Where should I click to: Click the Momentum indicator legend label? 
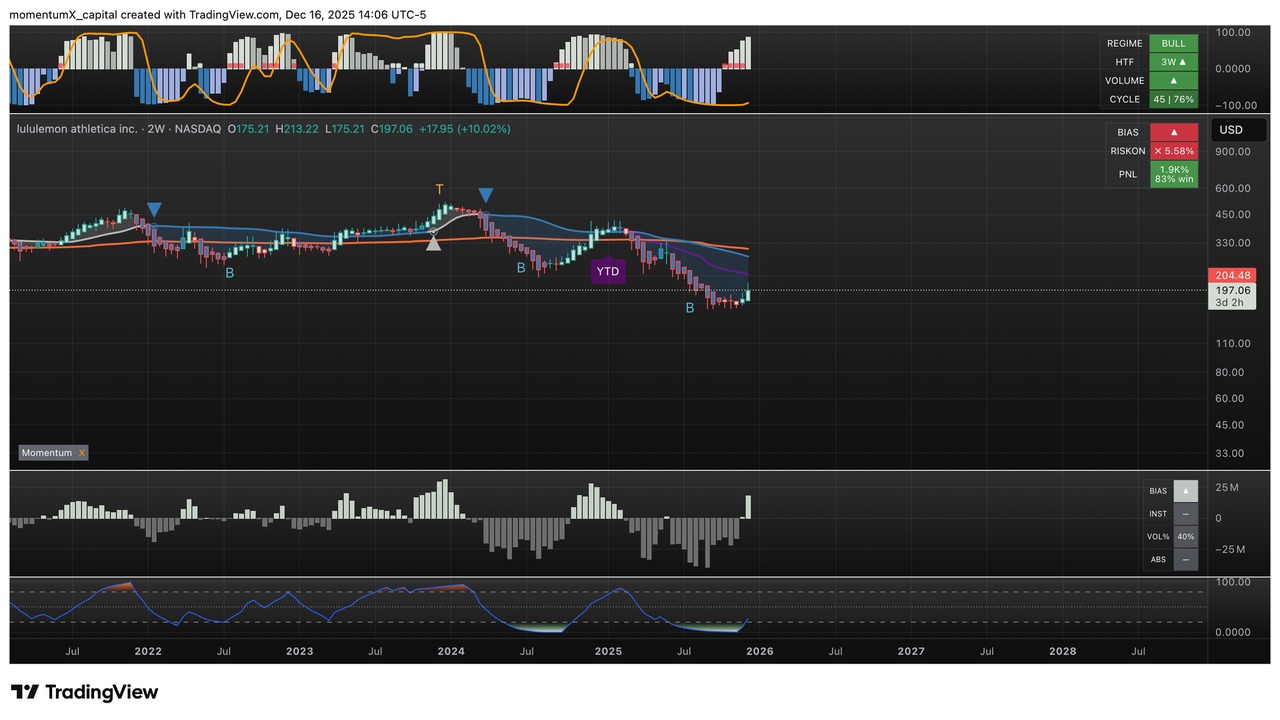48,453
